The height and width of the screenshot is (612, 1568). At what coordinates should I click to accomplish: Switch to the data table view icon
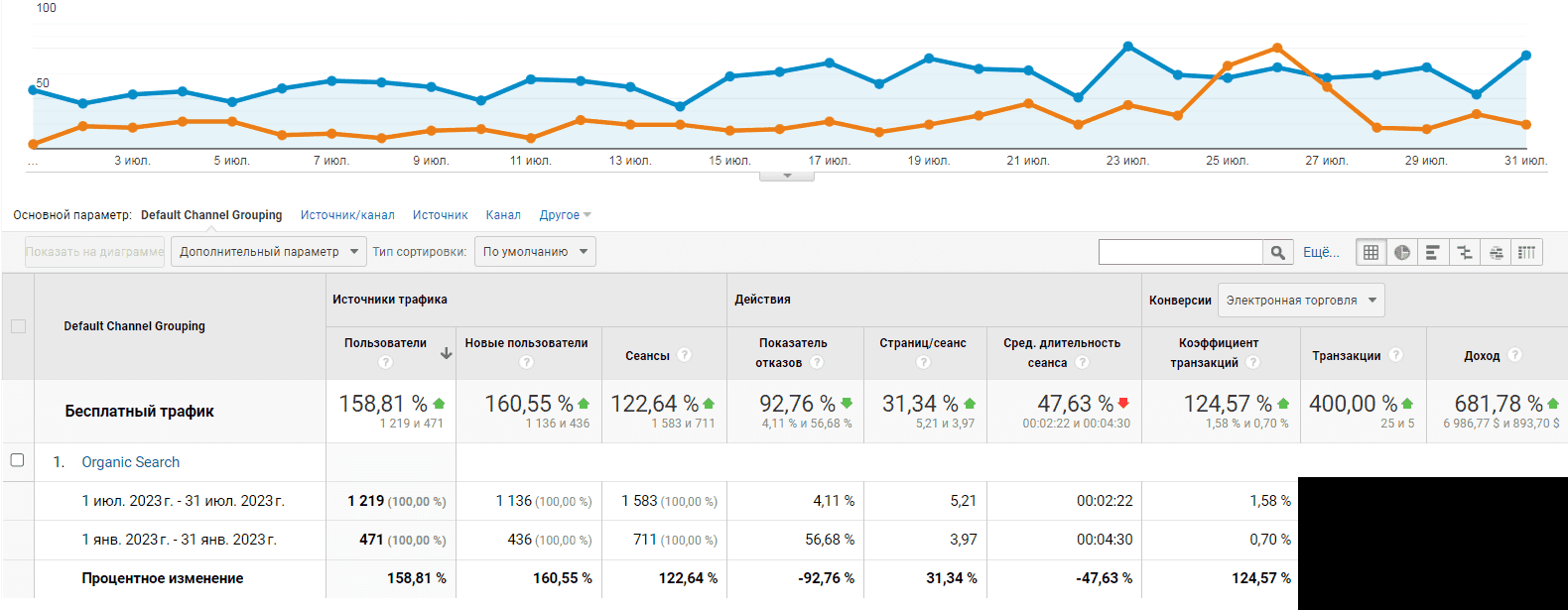pos(1371,252)
